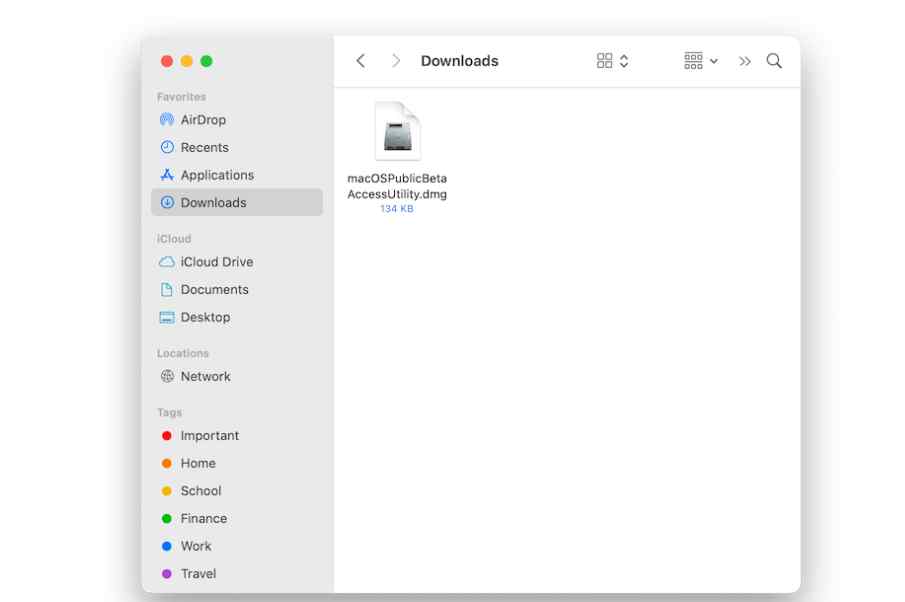Open the Group By grid dropdown
Screen dimensions: 905x602
point(701,61)
